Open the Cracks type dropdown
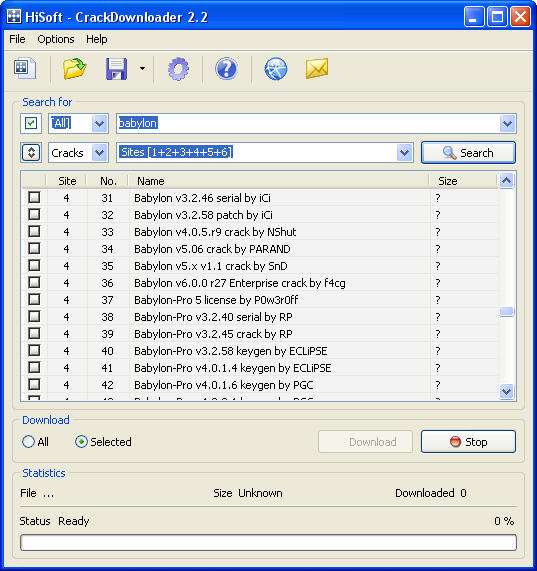This screenshot has height=571, width=537. [x=99, y=153]
